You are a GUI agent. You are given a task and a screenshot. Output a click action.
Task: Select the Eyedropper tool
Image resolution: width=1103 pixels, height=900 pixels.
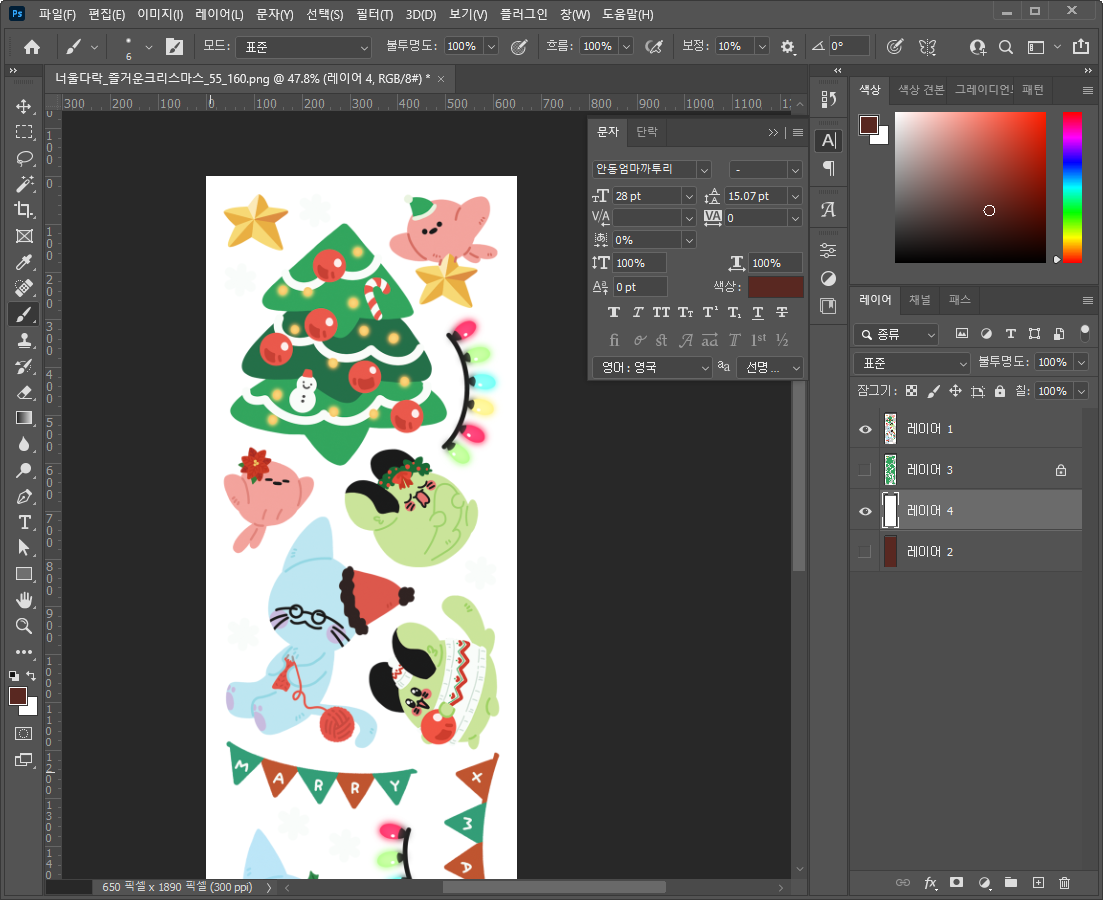[24, 262]
